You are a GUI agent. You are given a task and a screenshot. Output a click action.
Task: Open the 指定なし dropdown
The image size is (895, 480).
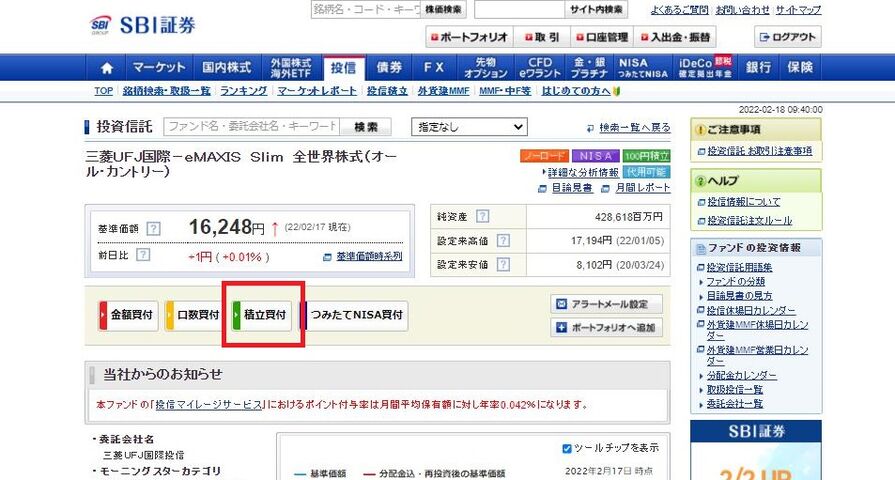pos(469,127)
